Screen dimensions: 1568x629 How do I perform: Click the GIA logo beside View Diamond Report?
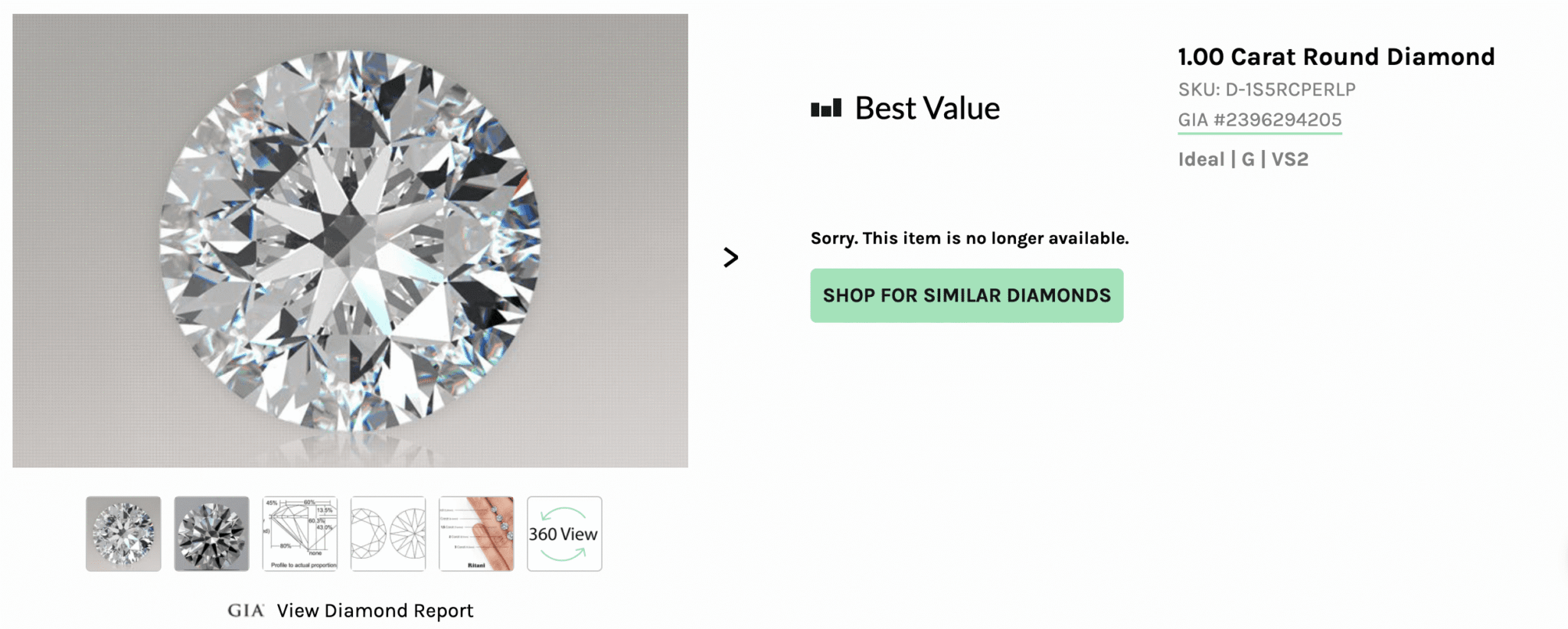pyautogui.click(x=246, y=611)
